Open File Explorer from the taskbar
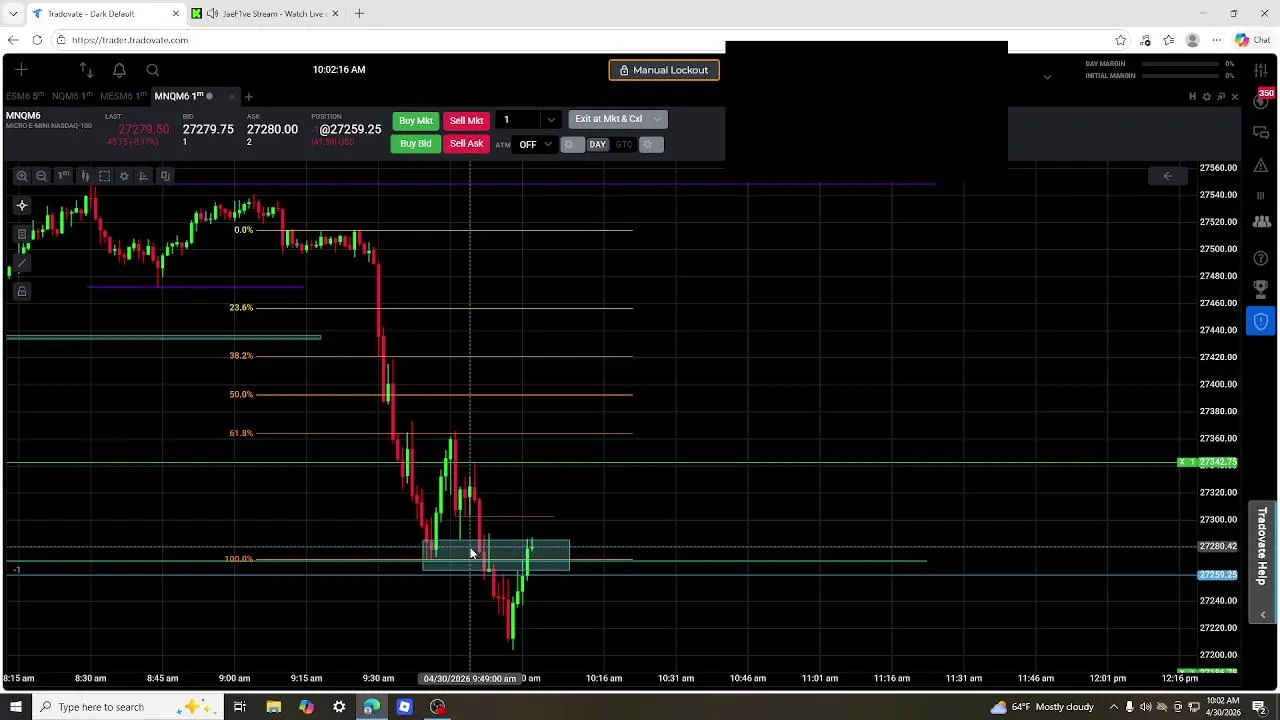The image size is (1280, 720). [x=273, y=707]
